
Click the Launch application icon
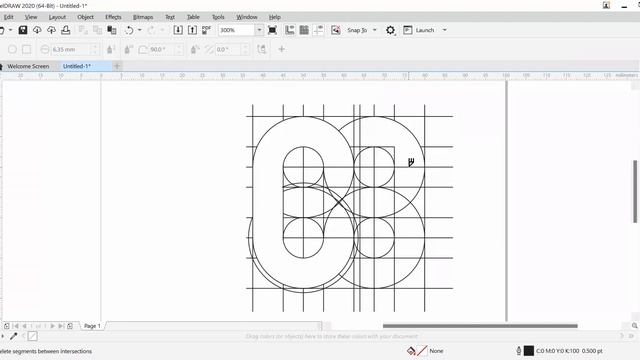(407, 30)
